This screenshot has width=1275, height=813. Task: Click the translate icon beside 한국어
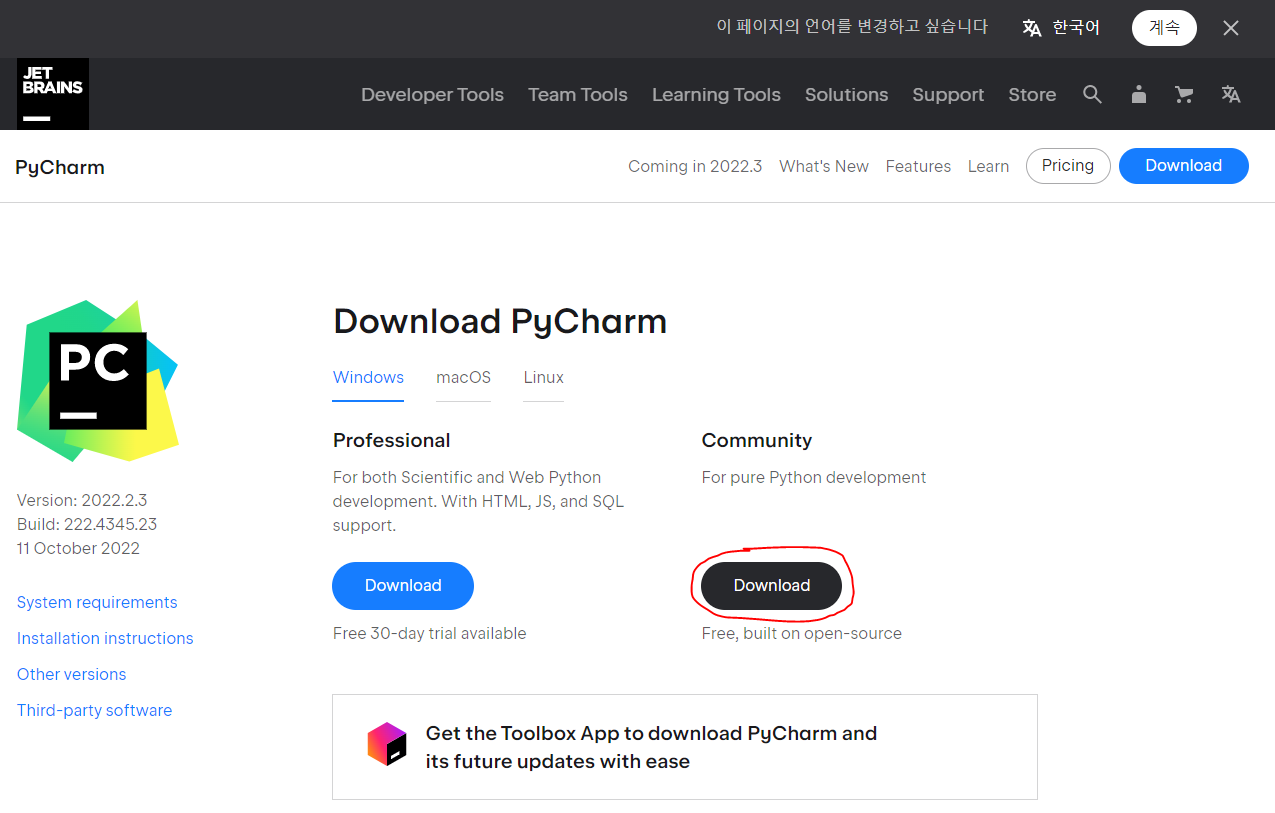click(x=1032, y=28)
